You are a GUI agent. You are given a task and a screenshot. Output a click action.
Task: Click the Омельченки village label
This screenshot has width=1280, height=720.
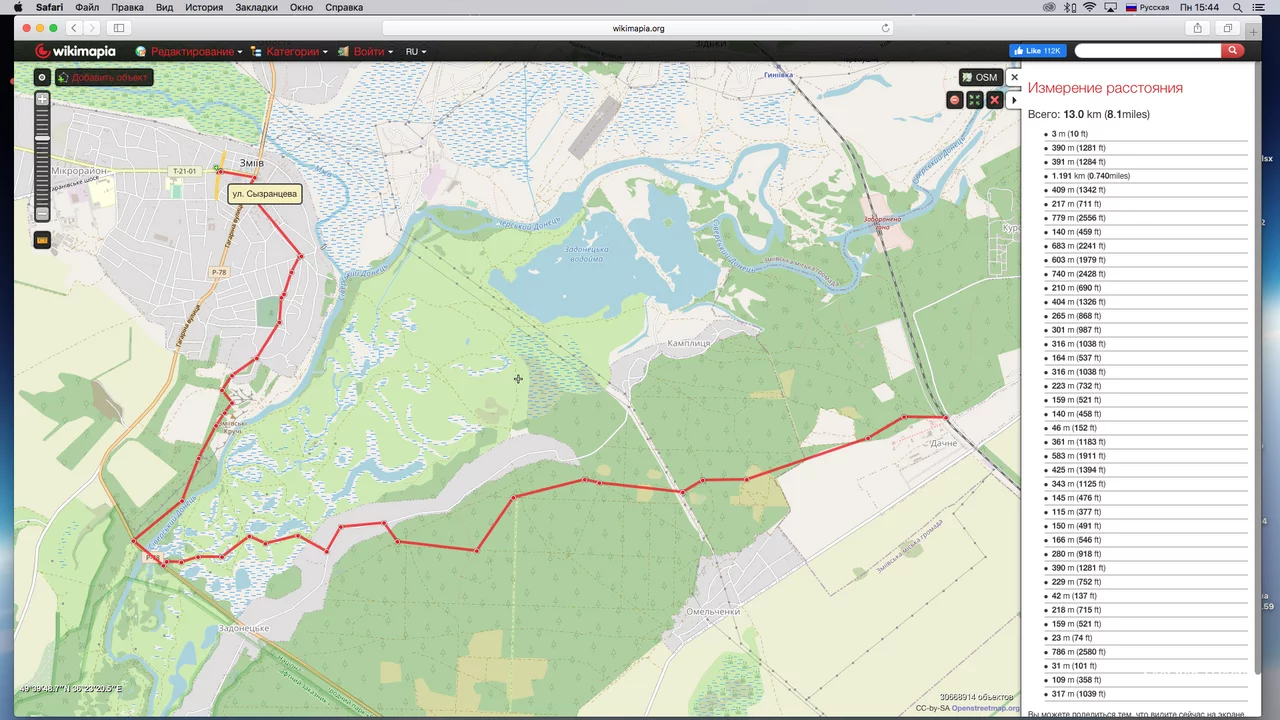point(713,611)
